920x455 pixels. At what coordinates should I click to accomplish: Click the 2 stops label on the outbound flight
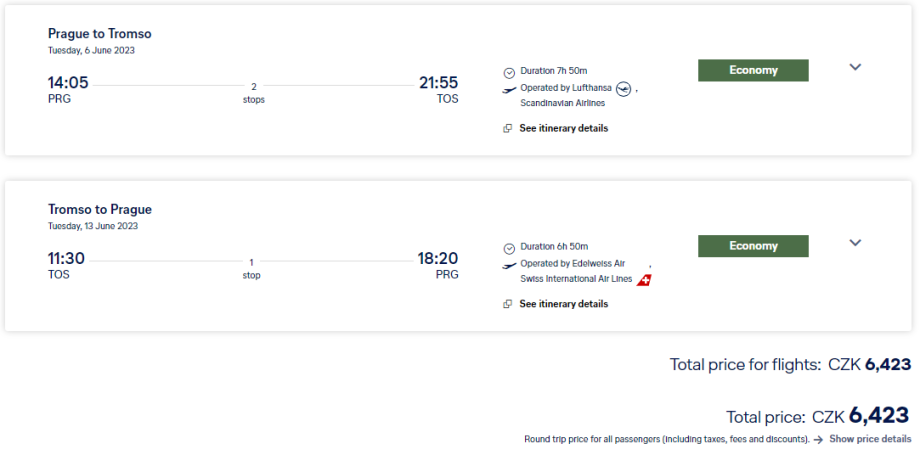tap(253, 93)
